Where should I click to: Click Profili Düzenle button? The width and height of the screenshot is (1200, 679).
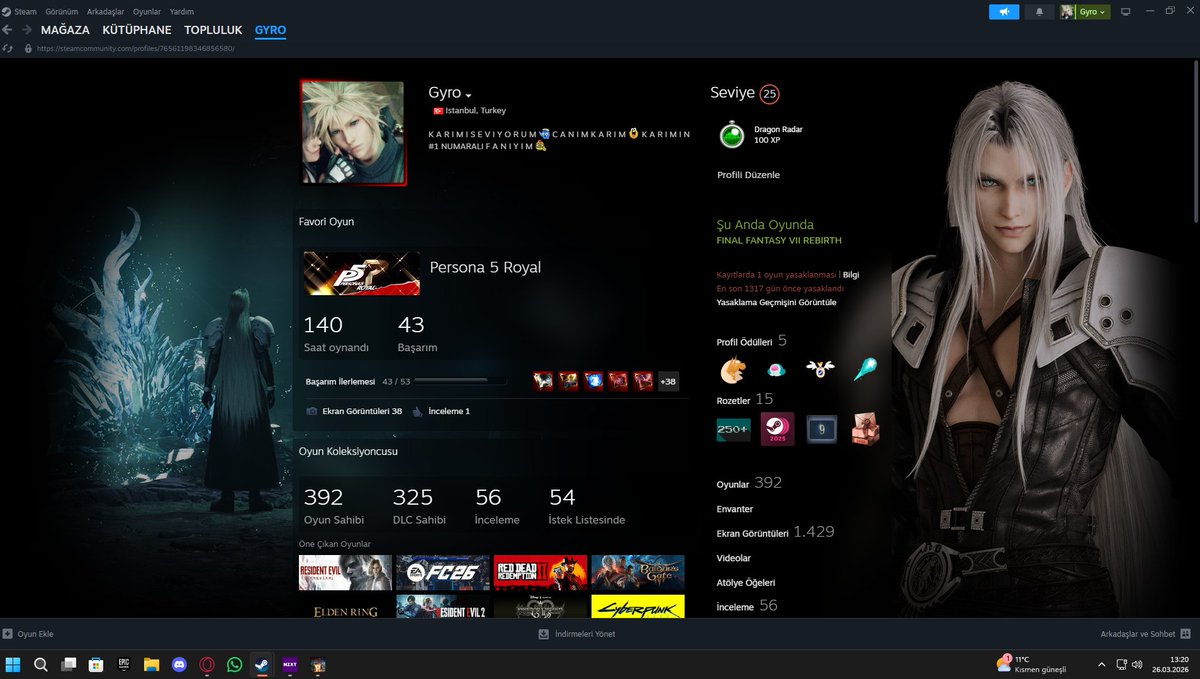[748, 175]
